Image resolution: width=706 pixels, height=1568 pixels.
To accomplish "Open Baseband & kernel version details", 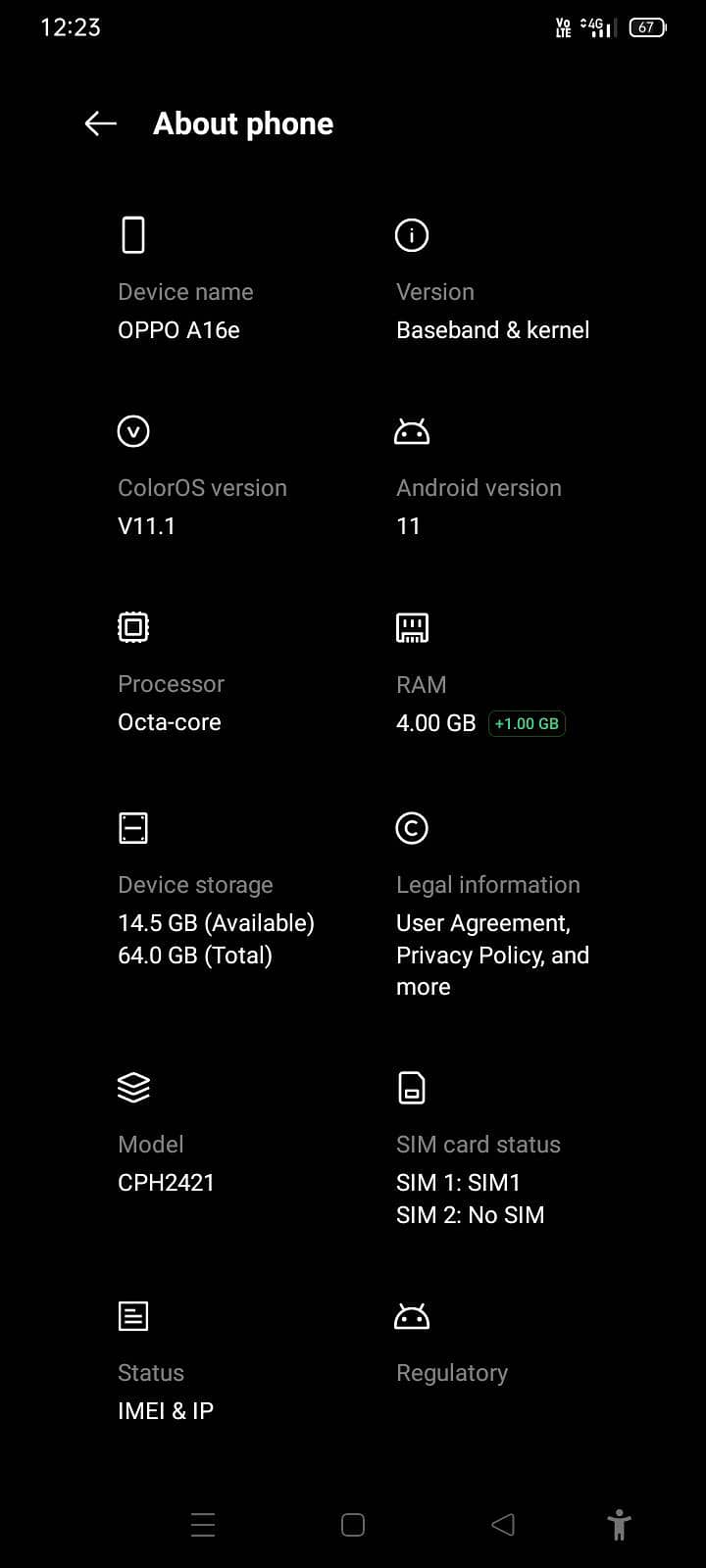I will (x=492, y=330).
